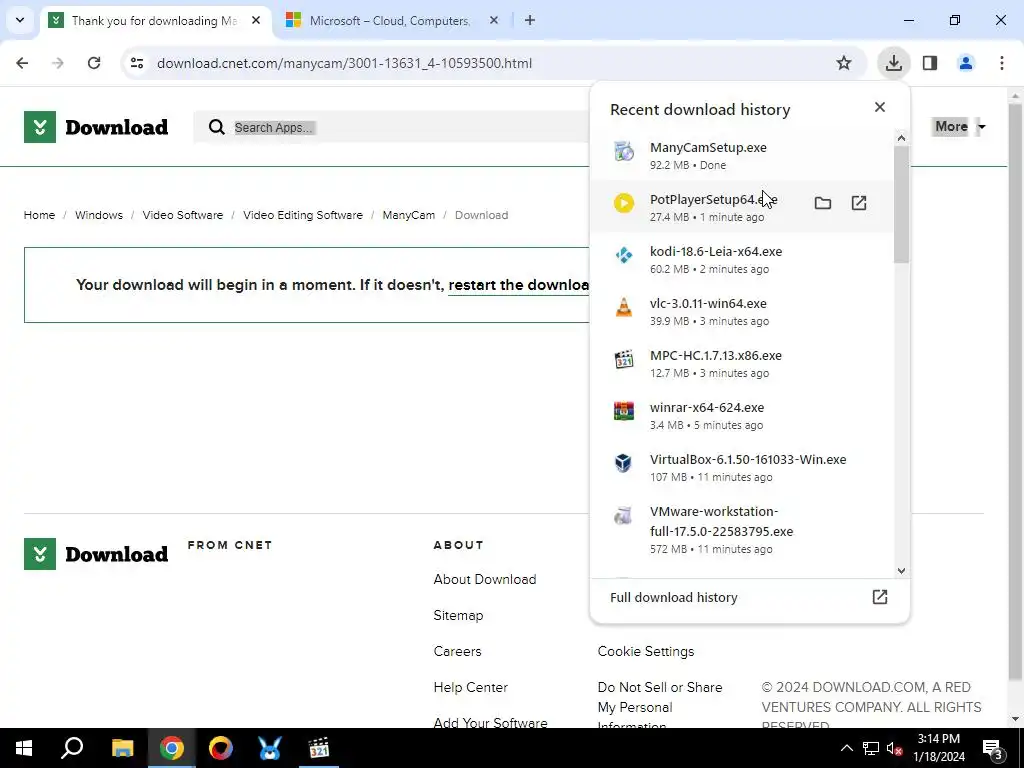Click the taskbar clock showing 3:14 PM
Viewport: 1024px width, 768px height.
click(x=938, y=748)
